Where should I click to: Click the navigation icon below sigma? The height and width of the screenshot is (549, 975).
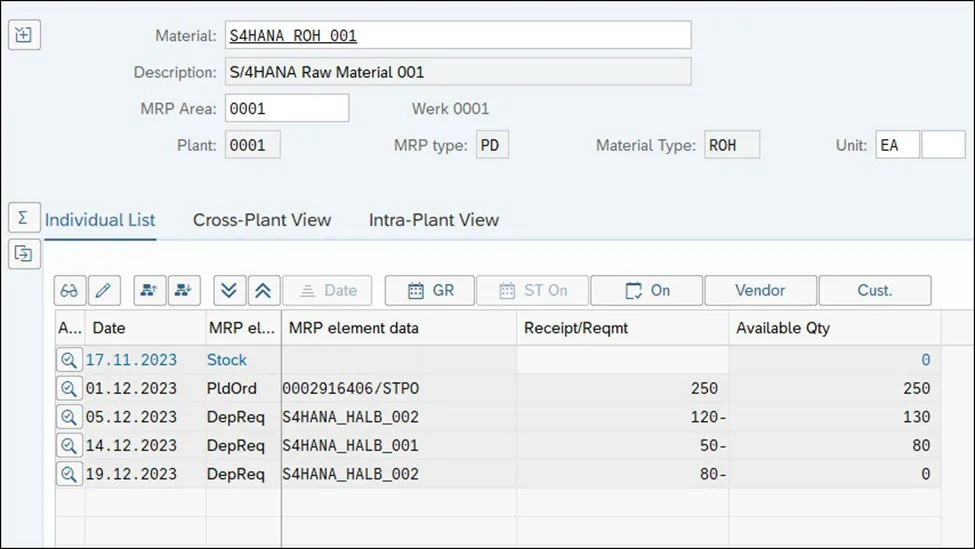click(x=24, y=255)
